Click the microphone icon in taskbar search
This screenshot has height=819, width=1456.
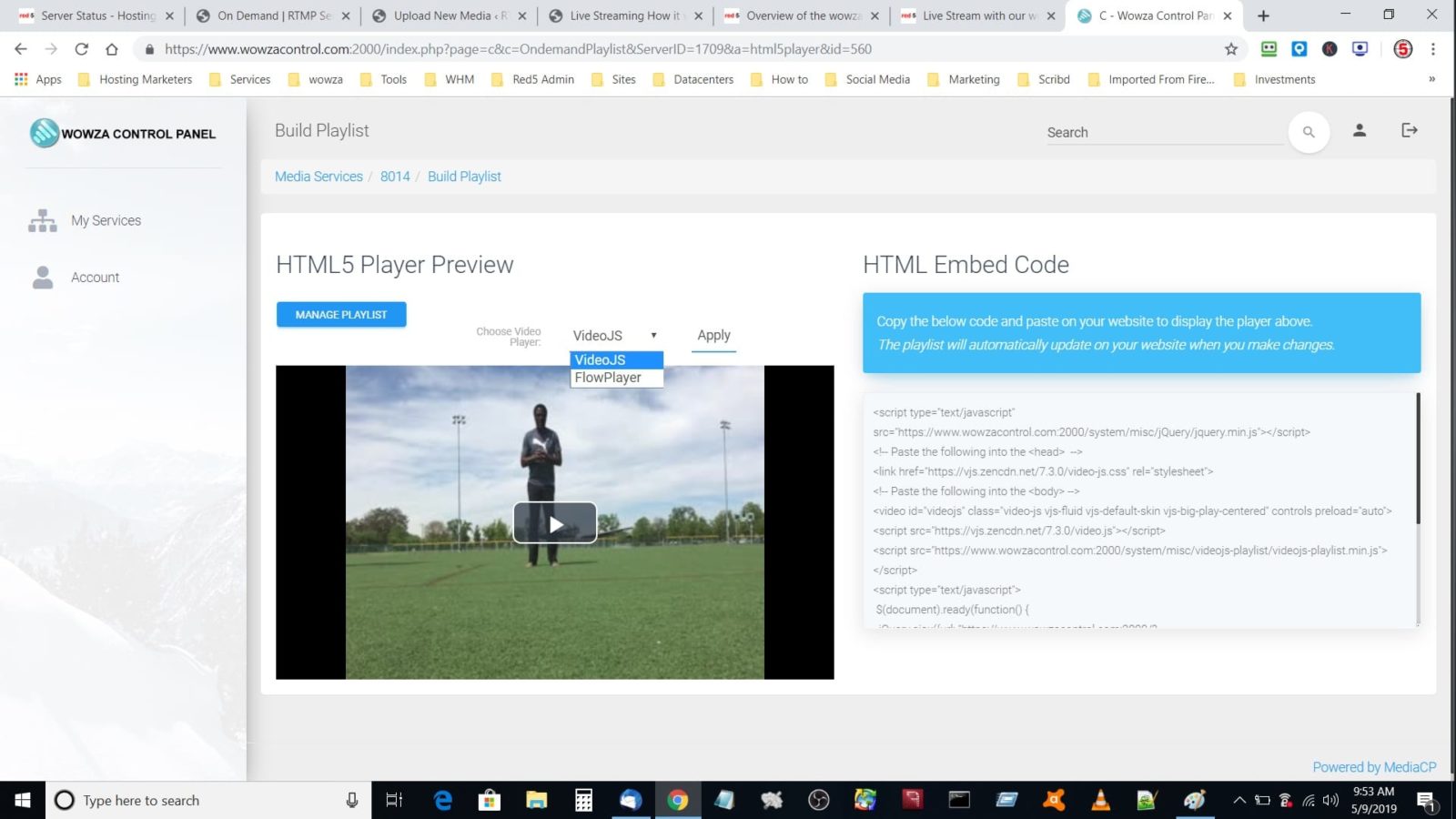point(352,800)
